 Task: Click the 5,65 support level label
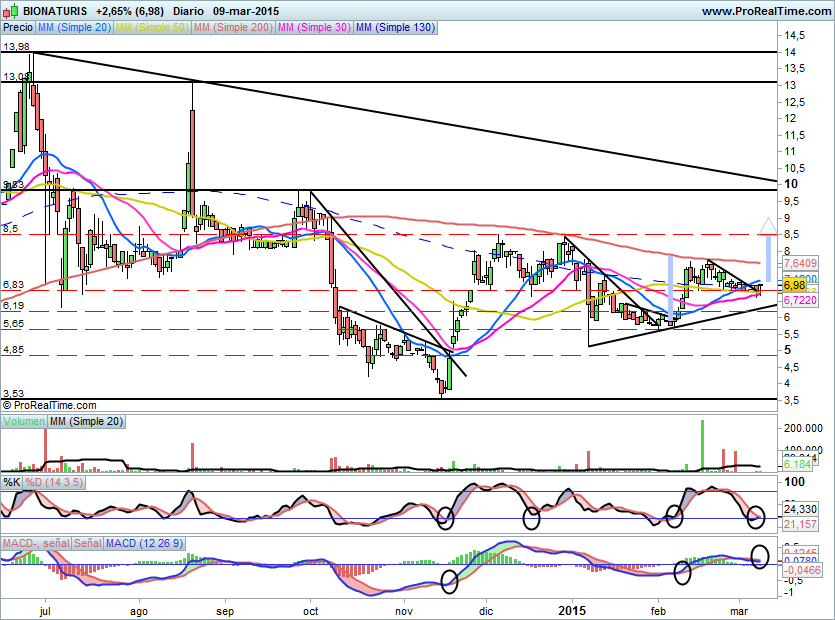[x=13, y=324]
